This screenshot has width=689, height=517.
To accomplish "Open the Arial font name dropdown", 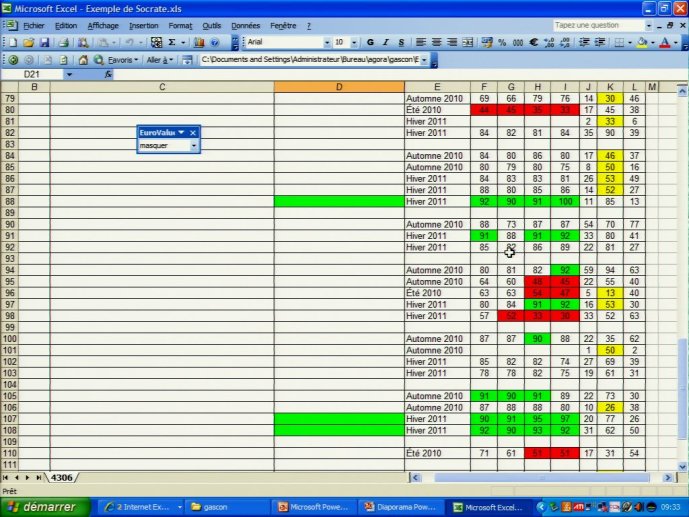I will pyautogui.click(x=326, y=43).
